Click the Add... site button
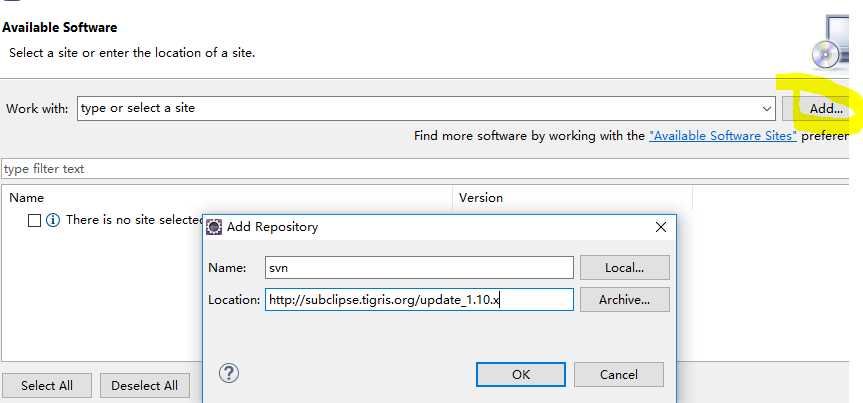 click(826, 108)
